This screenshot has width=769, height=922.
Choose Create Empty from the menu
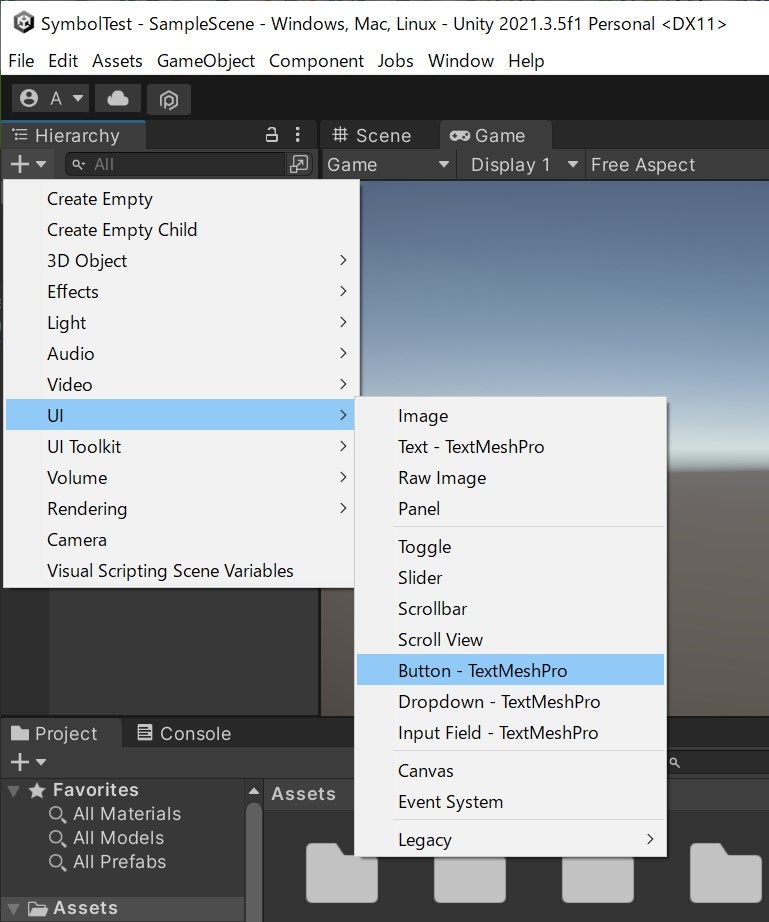click(180, 199)
